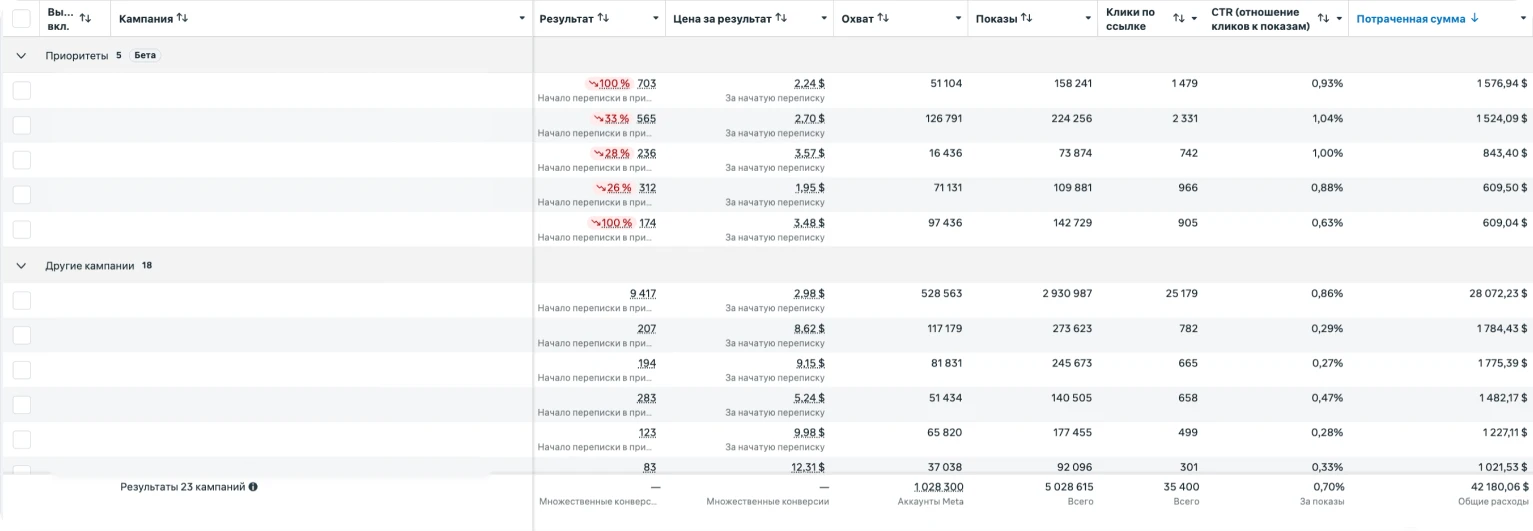Sort by the Вы... вкл. column arrows

(x=84, y=19)
